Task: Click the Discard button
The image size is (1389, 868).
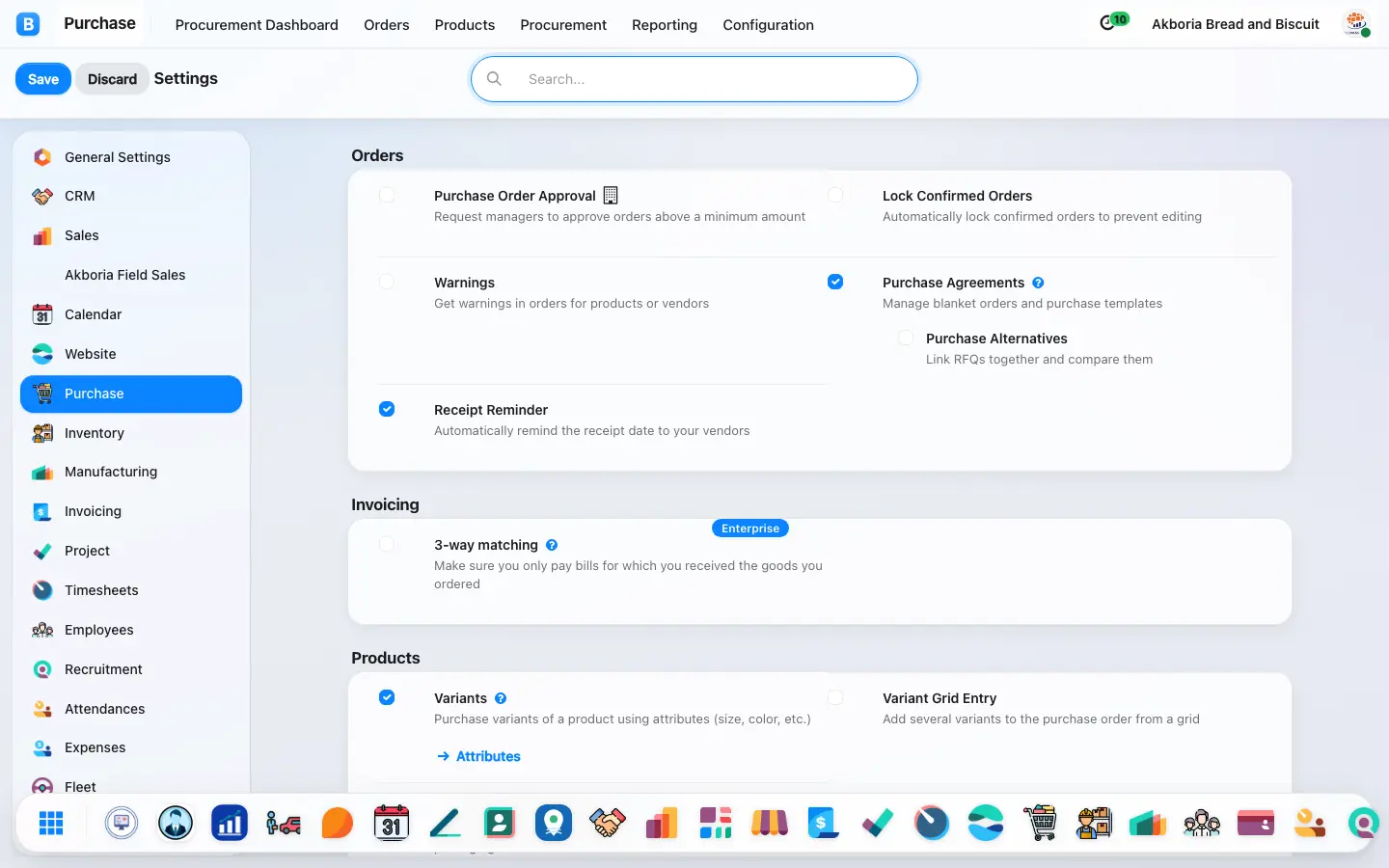Action: 113,79
